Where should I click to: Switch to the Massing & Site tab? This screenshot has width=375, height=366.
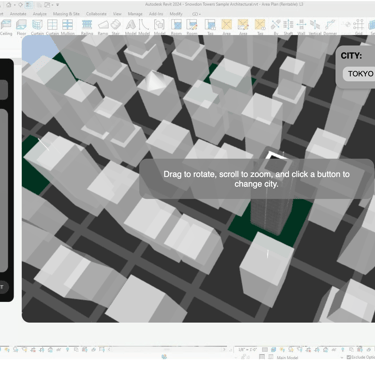(66, 14)
